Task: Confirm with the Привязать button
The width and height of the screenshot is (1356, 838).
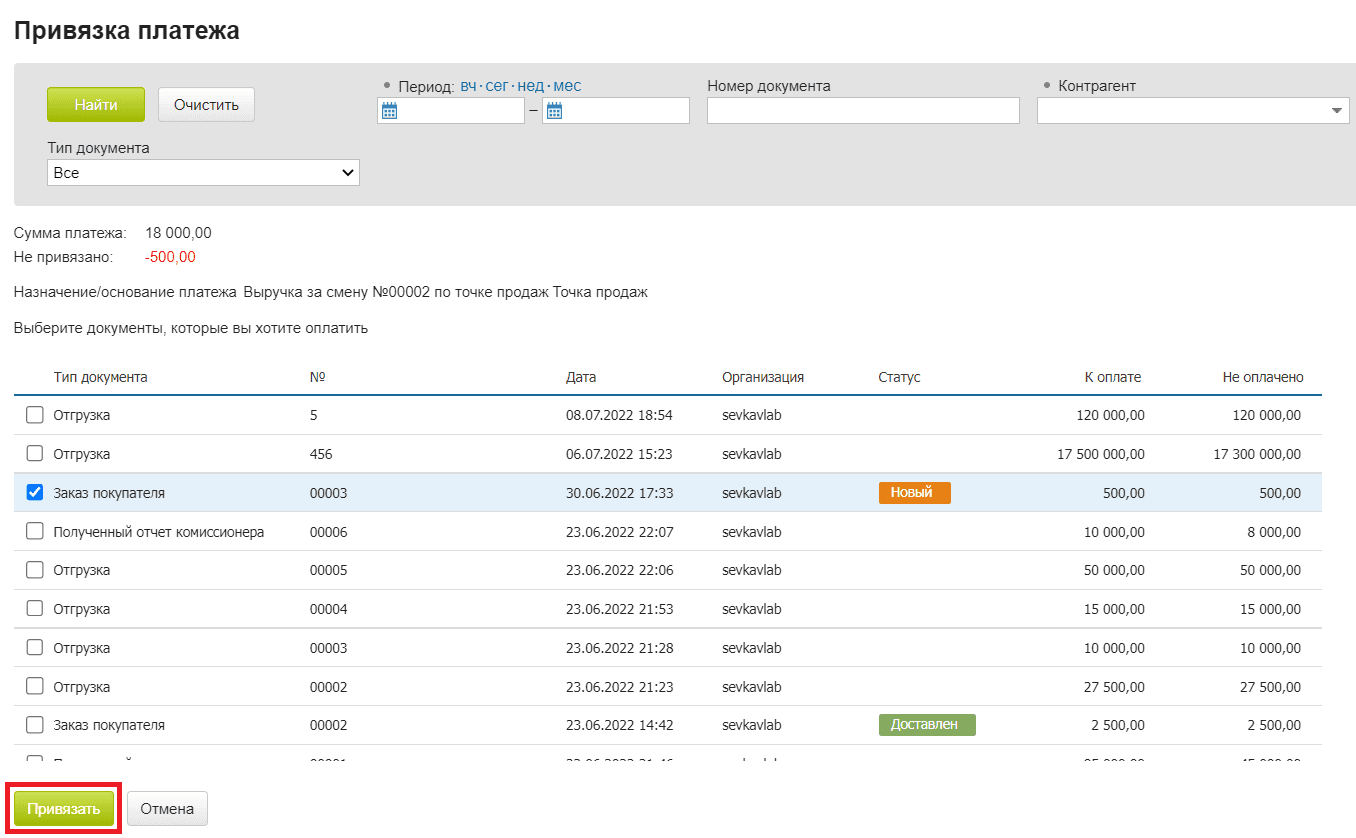Action: pos(64,809)
